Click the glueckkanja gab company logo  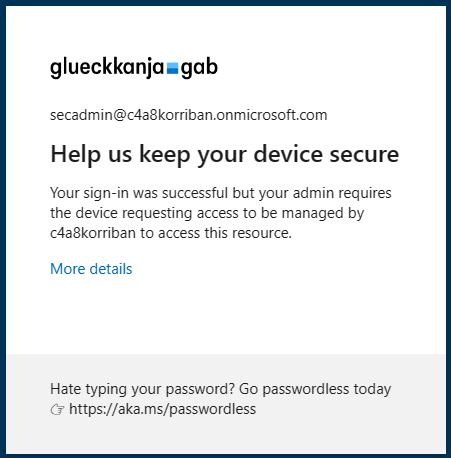pyautogui.click(x=134, y=68)
